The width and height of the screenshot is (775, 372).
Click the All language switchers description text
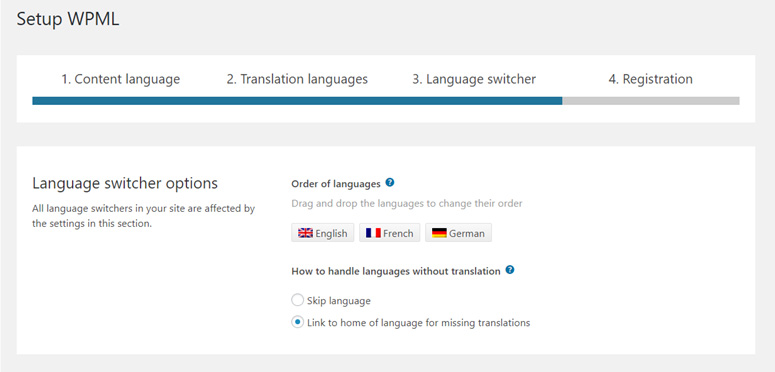click(x=143, y=216)
